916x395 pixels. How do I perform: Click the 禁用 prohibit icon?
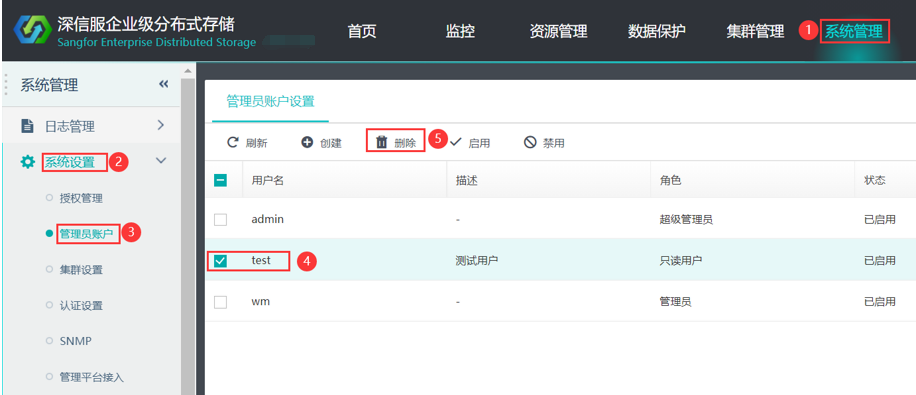[530, 142]
